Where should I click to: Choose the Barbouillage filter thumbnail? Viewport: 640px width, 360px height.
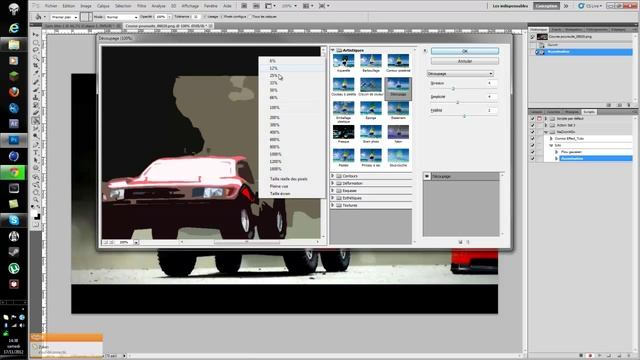tap(371, 63)
